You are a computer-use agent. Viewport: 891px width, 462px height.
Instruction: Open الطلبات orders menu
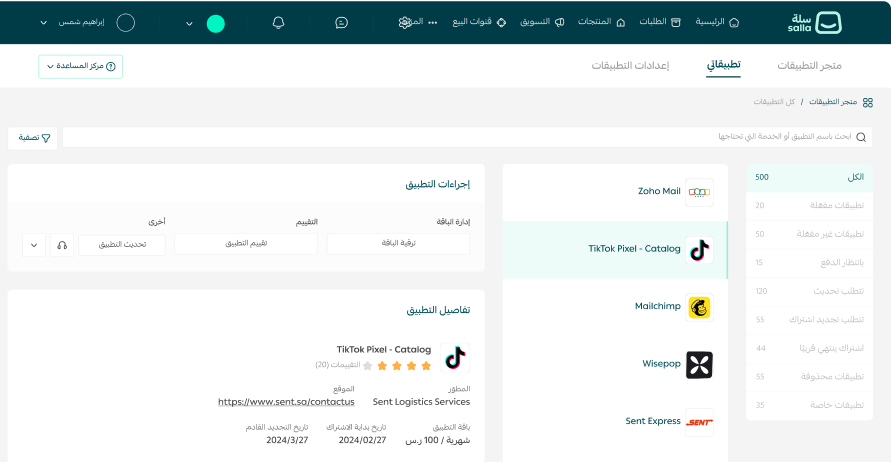pos(660,22)
